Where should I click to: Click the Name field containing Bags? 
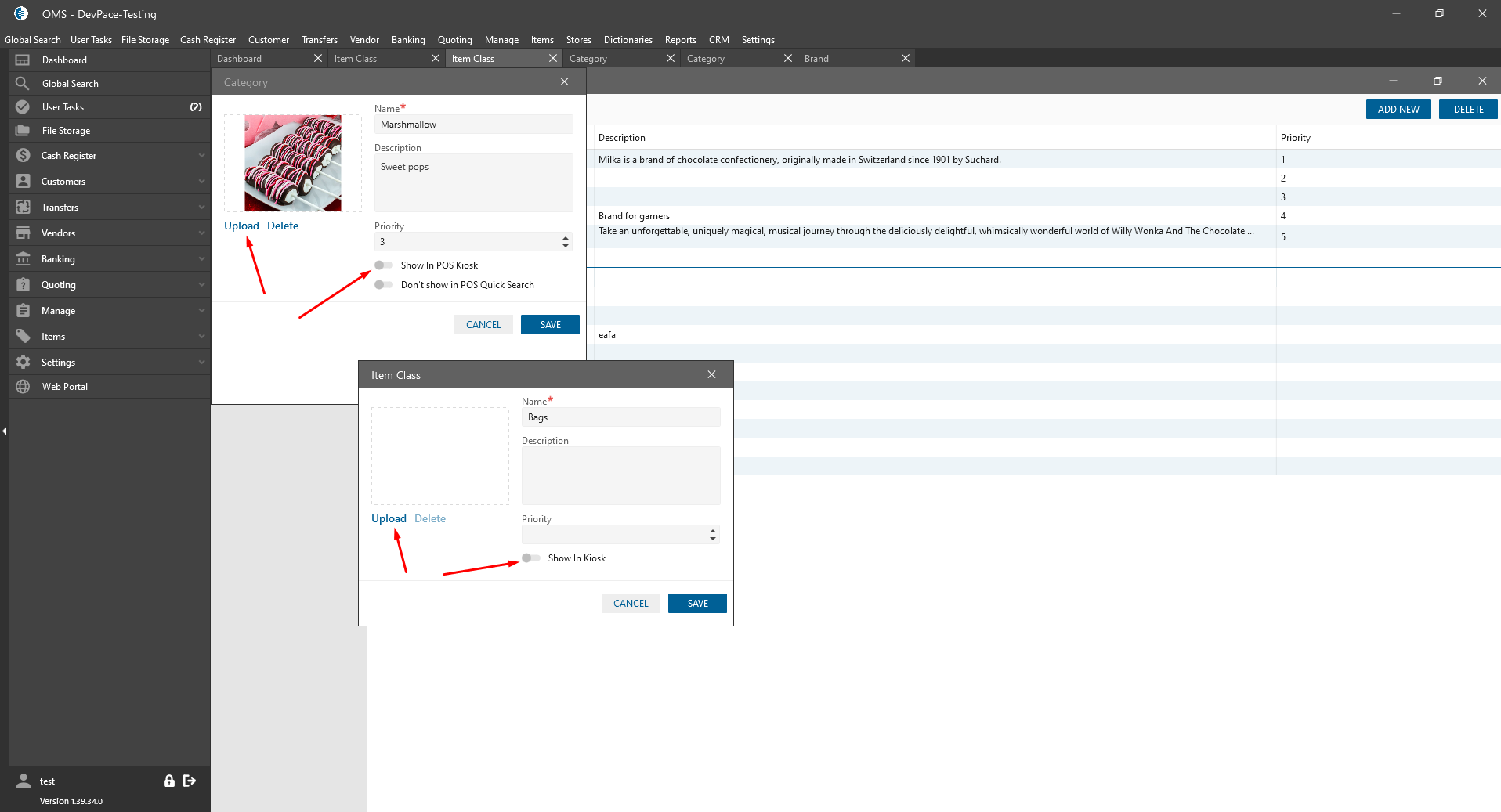pyautogui.click(x=620, y=417)
